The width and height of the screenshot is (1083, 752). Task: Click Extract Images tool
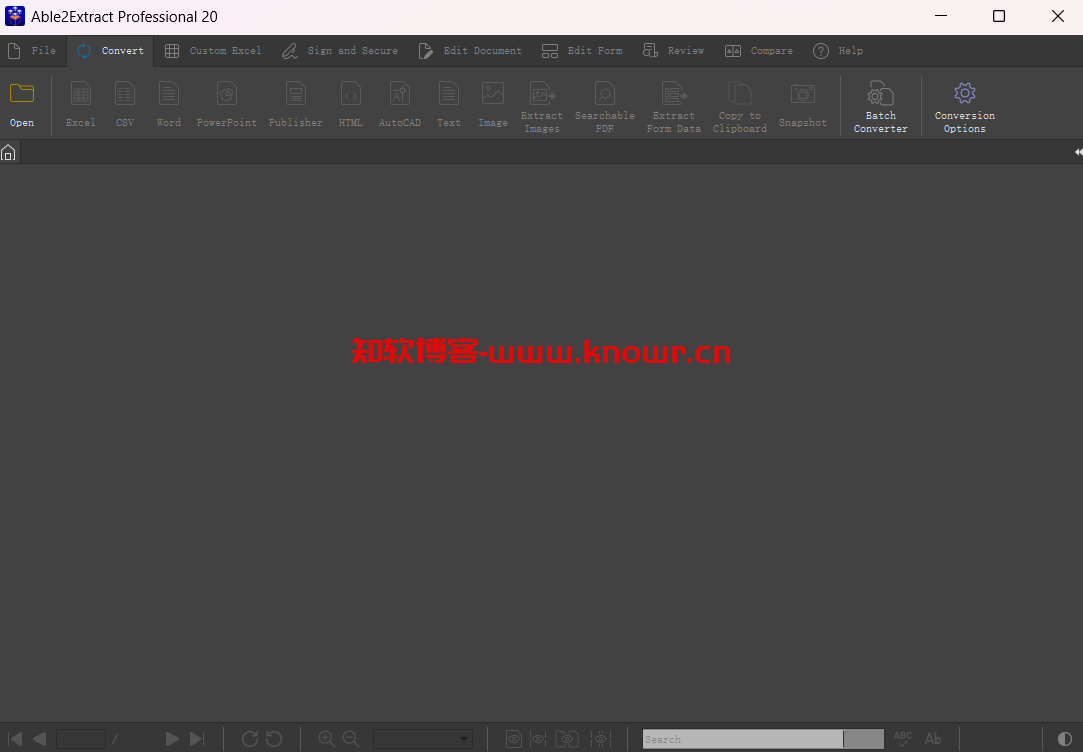tap(542, 107)
